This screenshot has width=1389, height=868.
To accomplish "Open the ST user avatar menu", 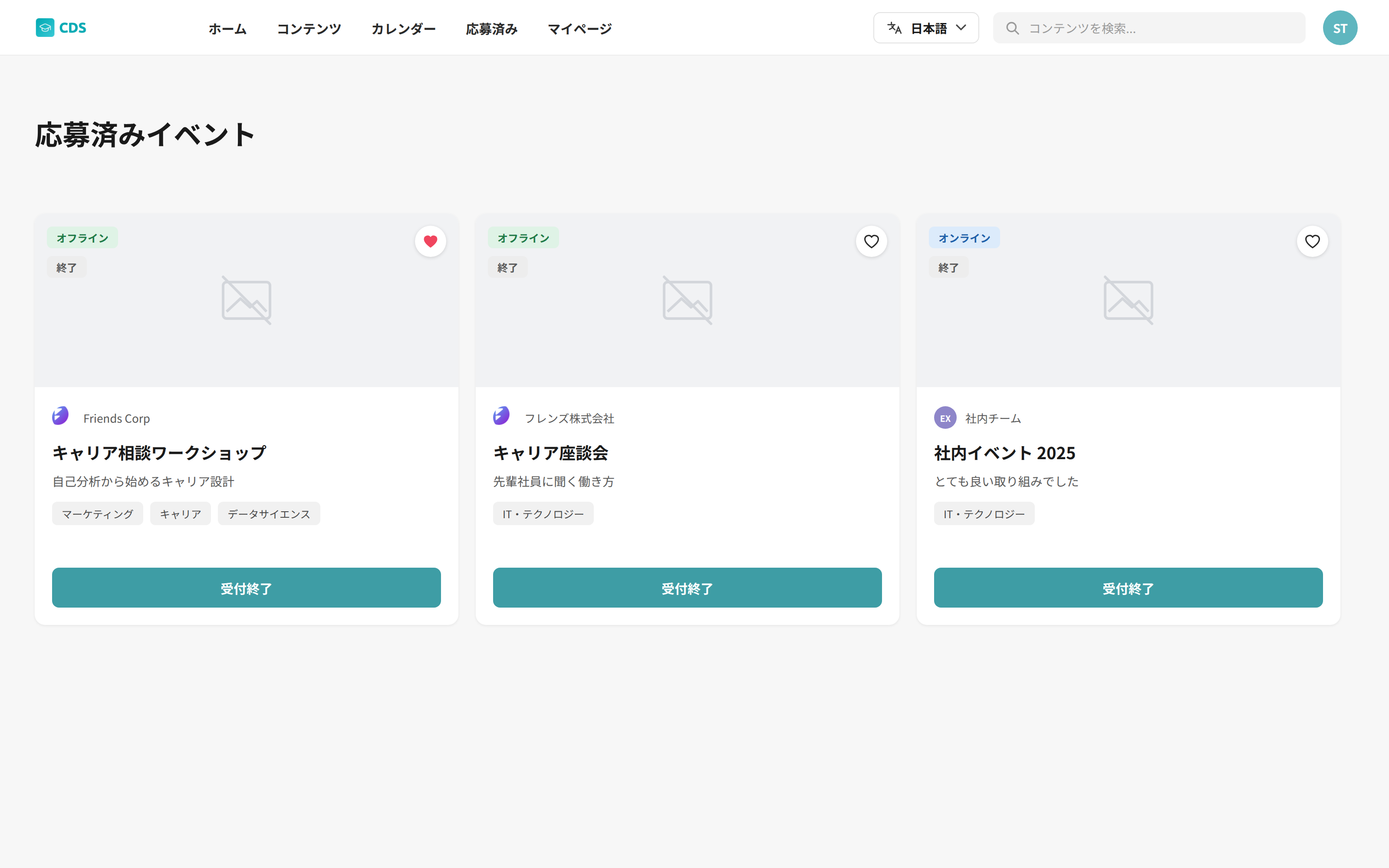I will point(1340,27).
